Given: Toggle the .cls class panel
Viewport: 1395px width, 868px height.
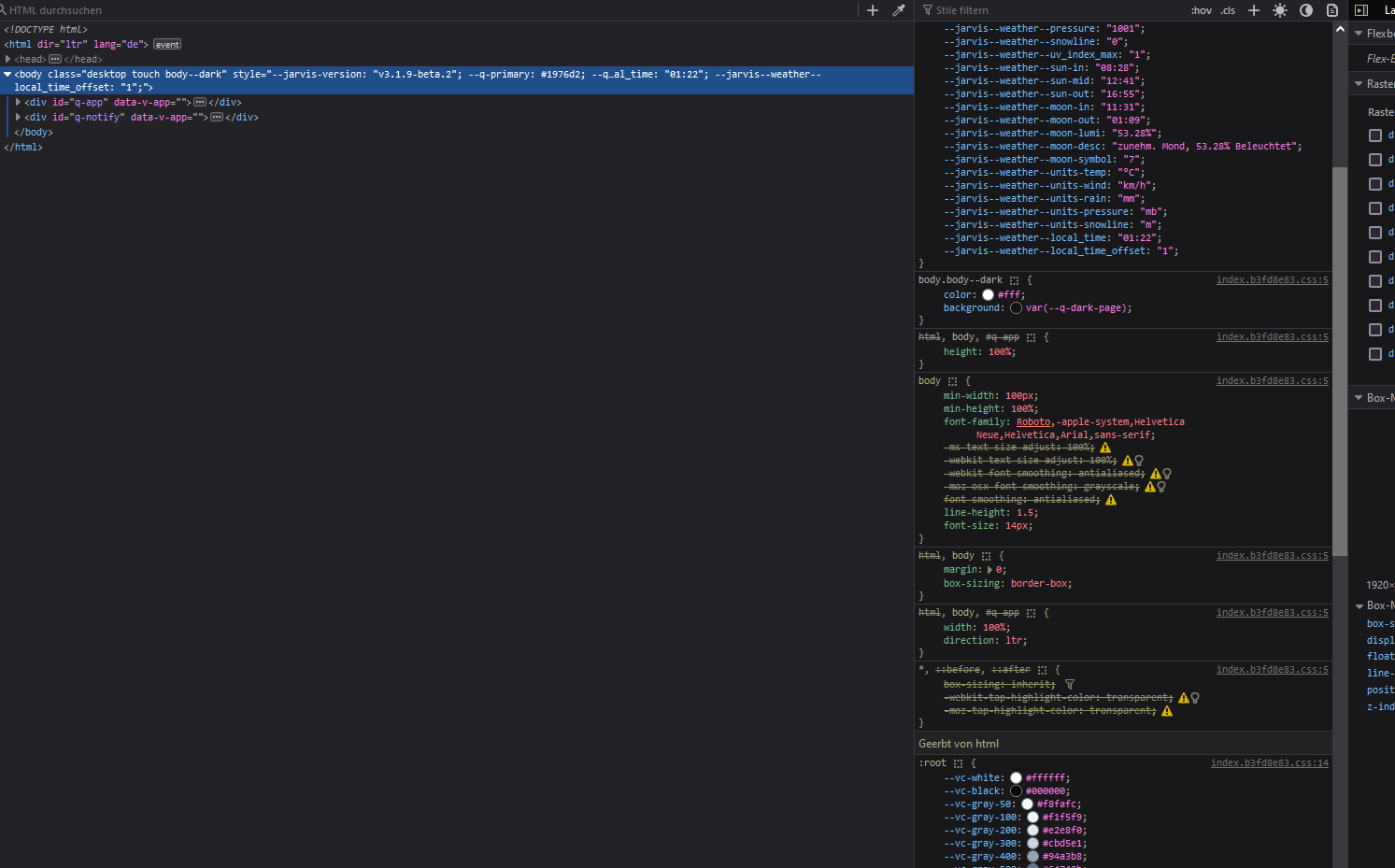Looking at the screenshot, I should click(1228, 10).
